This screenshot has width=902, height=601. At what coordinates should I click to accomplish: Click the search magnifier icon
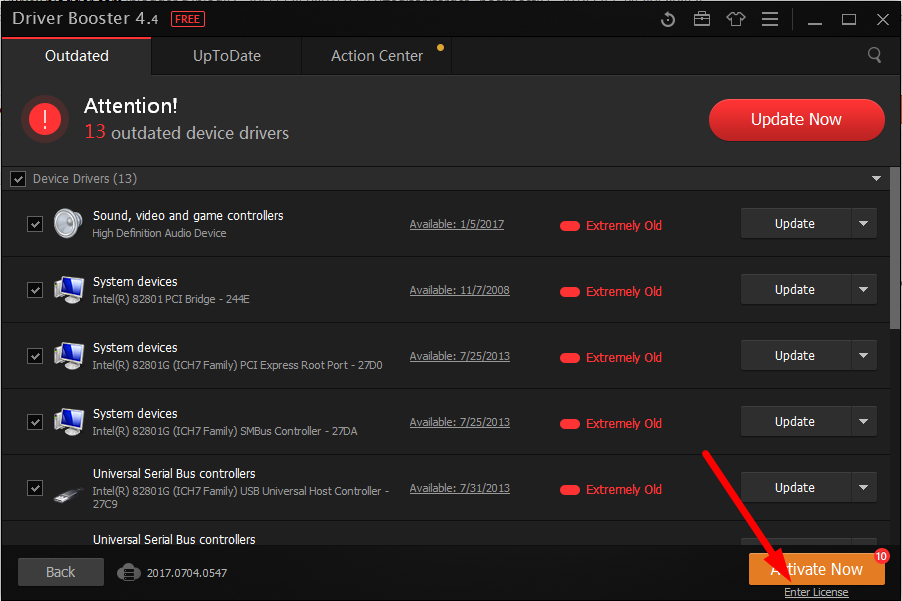pyautogui.click(x=874, y=55)
